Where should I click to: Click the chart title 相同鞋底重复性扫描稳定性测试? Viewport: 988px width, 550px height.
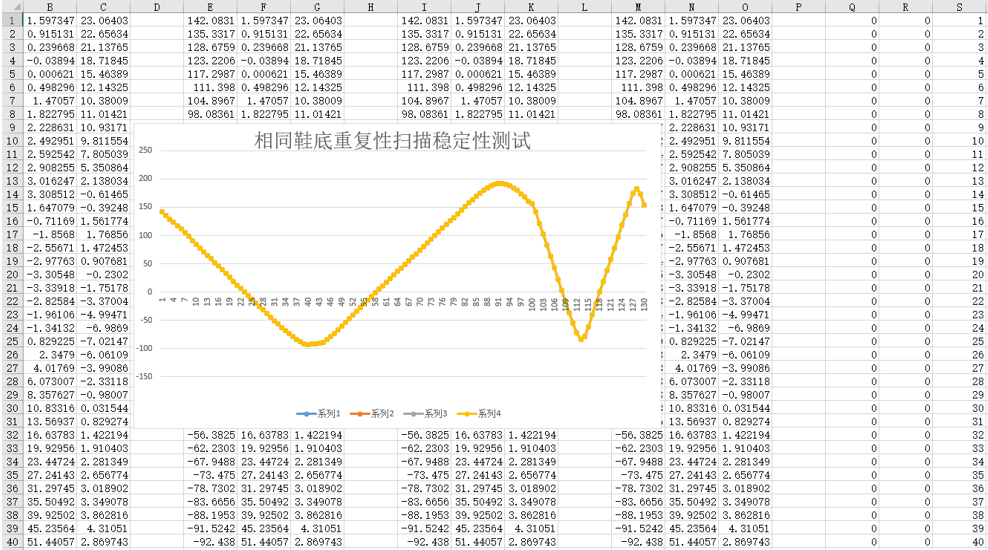click(393, 141)
